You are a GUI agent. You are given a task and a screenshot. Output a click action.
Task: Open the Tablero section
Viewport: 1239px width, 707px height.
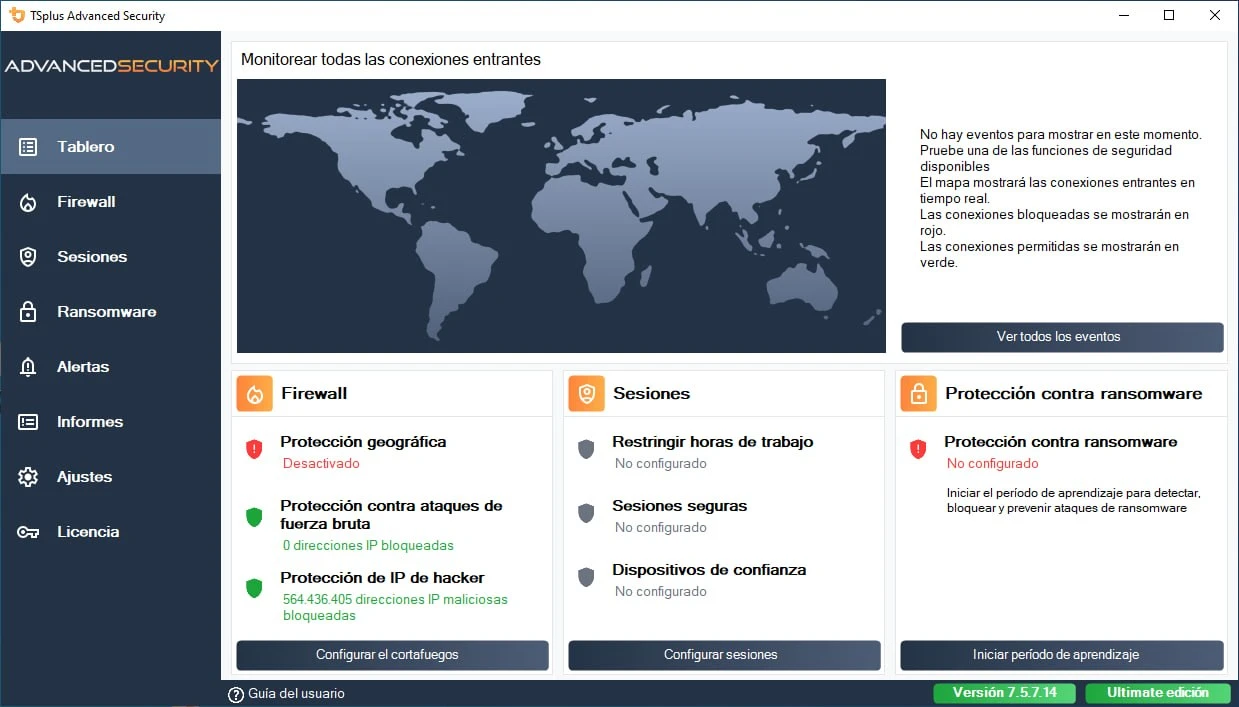pos(110,147)
